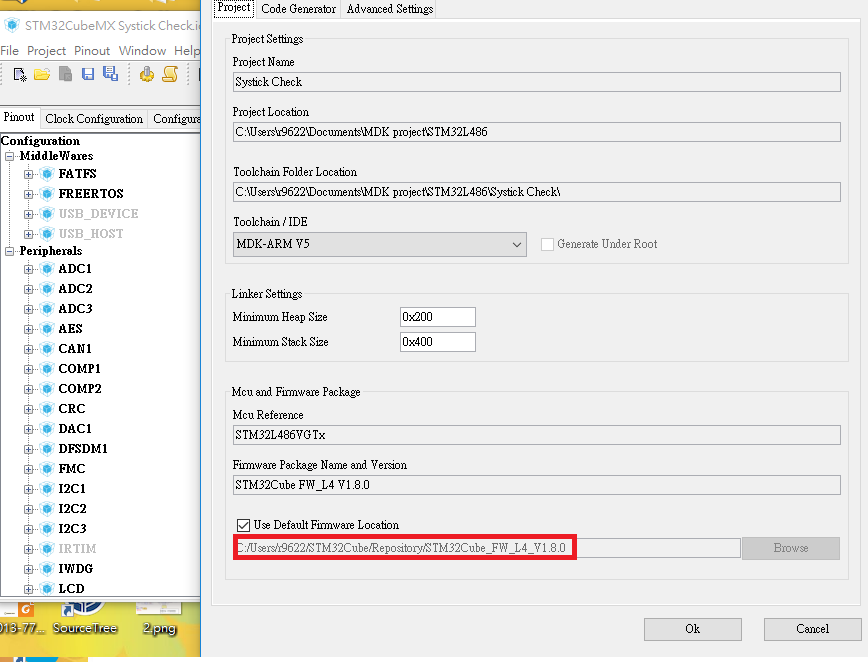
Task: Click the CRC peripheral cube icon
Action: (48, 408)
